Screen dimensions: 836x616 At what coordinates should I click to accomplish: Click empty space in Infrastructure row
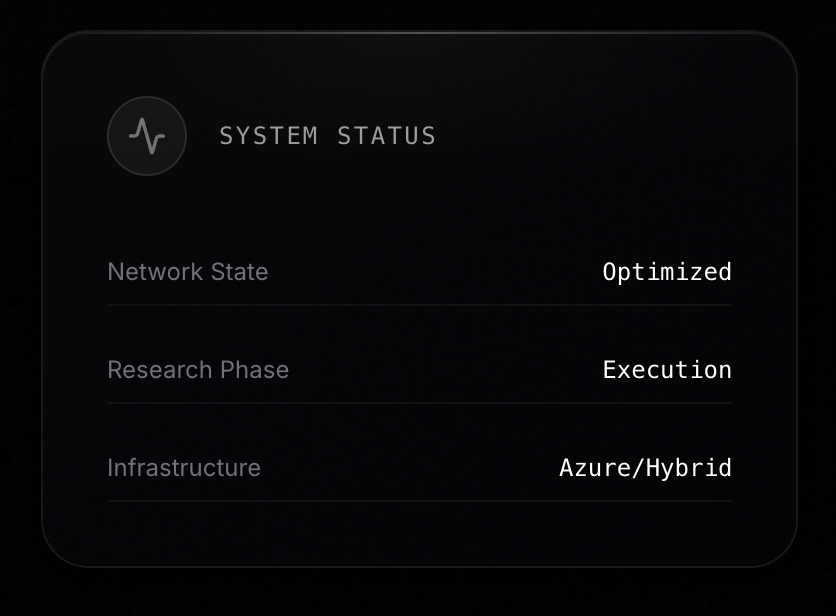click(410, 468)
